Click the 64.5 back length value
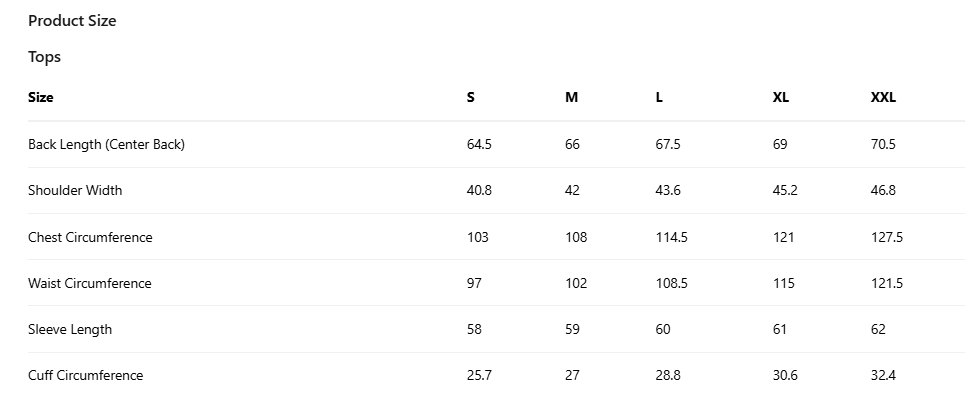This screenshot has height=404, width=965. click(479, 144)
